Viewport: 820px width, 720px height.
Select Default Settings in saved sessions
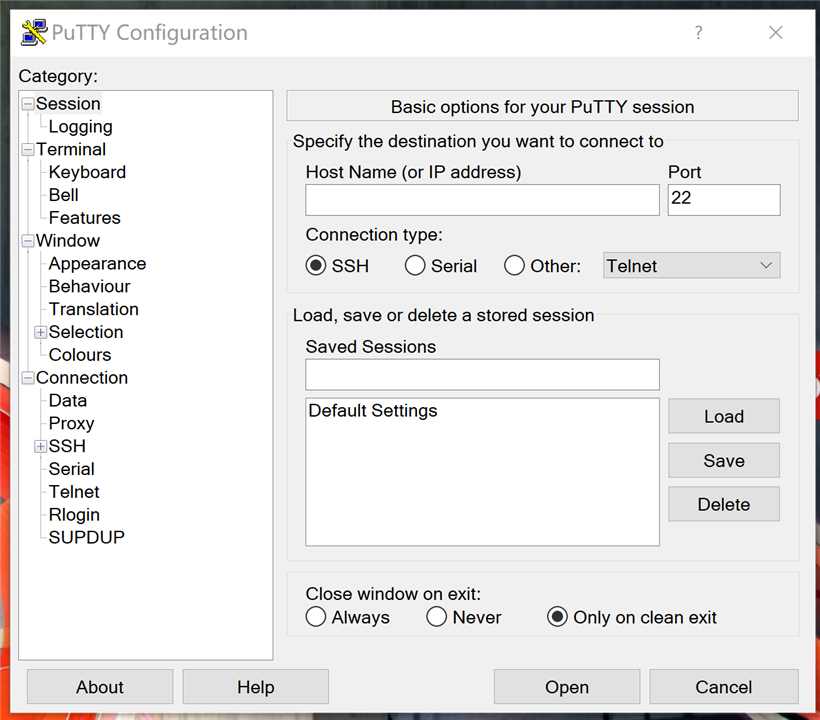click(x=373, y=411)
